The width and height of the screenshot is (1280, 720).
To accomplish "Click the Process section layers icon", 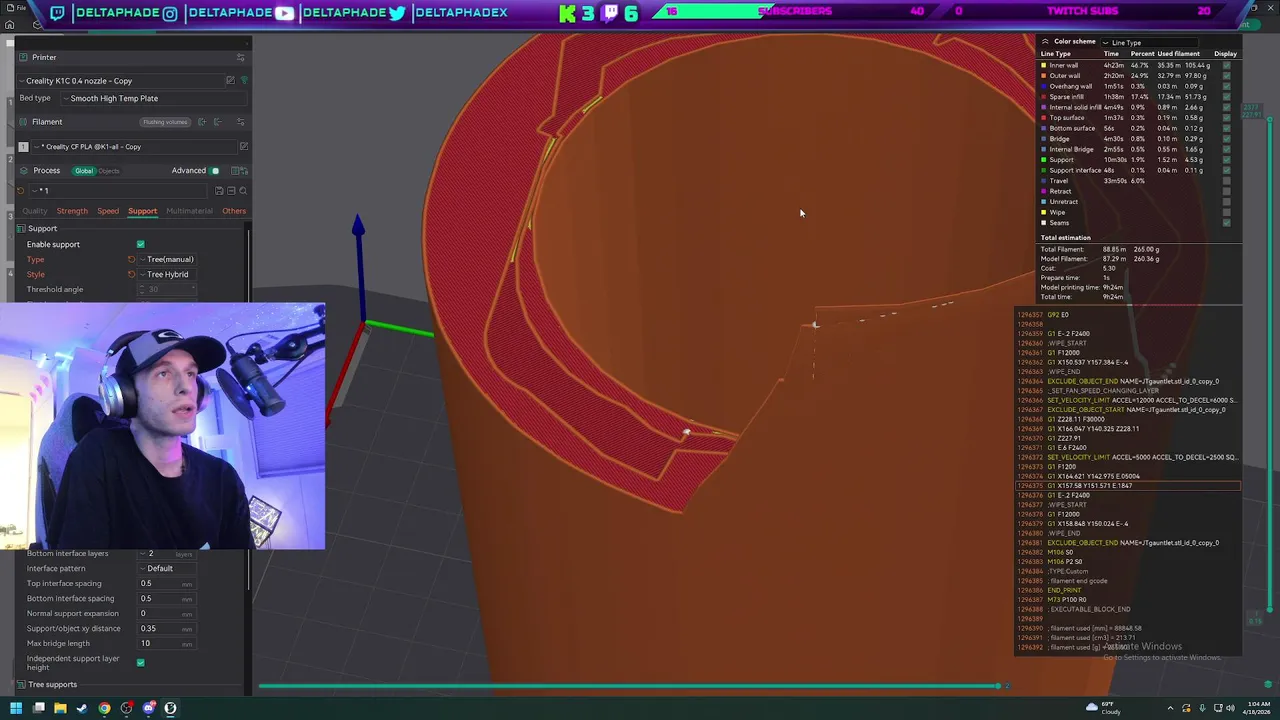I will pos(22,170).
